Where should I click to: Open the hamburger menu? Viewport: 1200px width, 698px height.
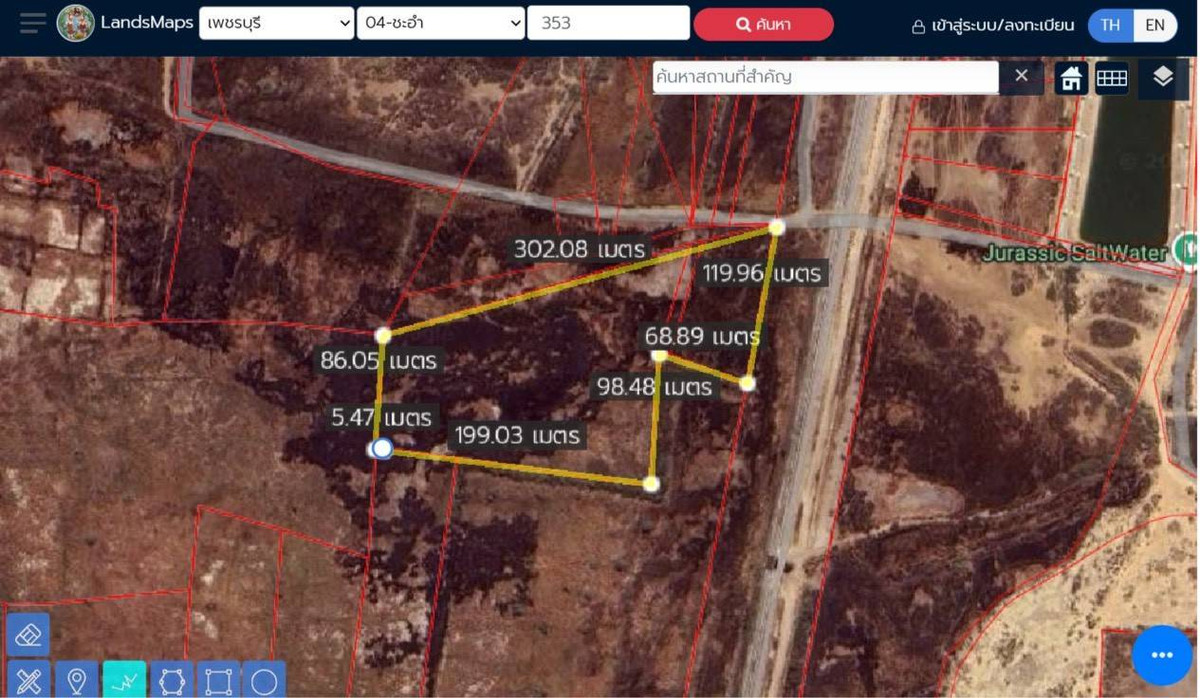click(x=32, y=23)
